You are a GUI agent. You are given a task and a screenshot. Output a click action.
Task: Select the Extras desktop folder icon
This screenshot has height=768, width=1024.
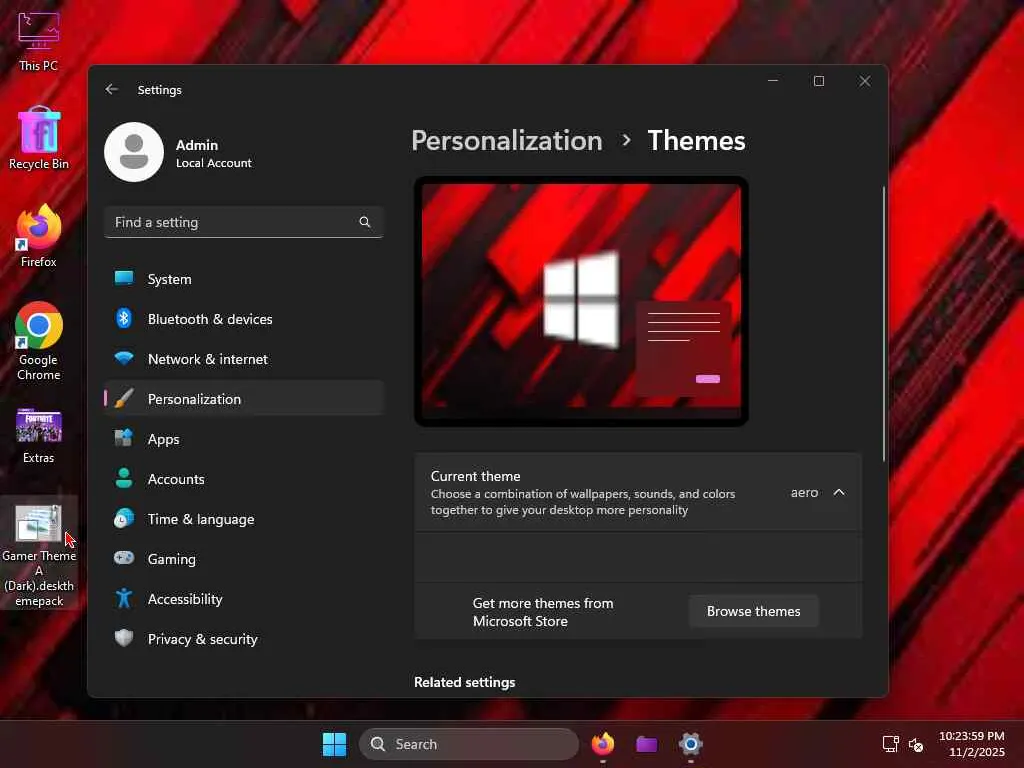click(x=39, y=436)
